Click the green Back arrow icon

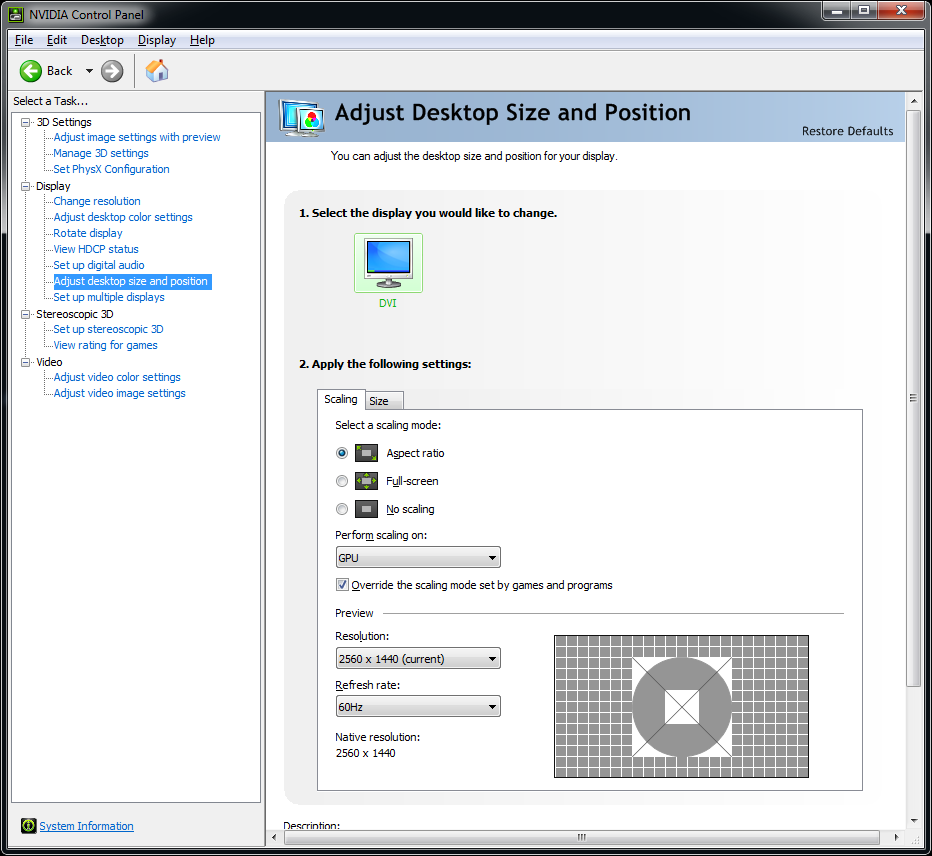click(x=31, y=71)
